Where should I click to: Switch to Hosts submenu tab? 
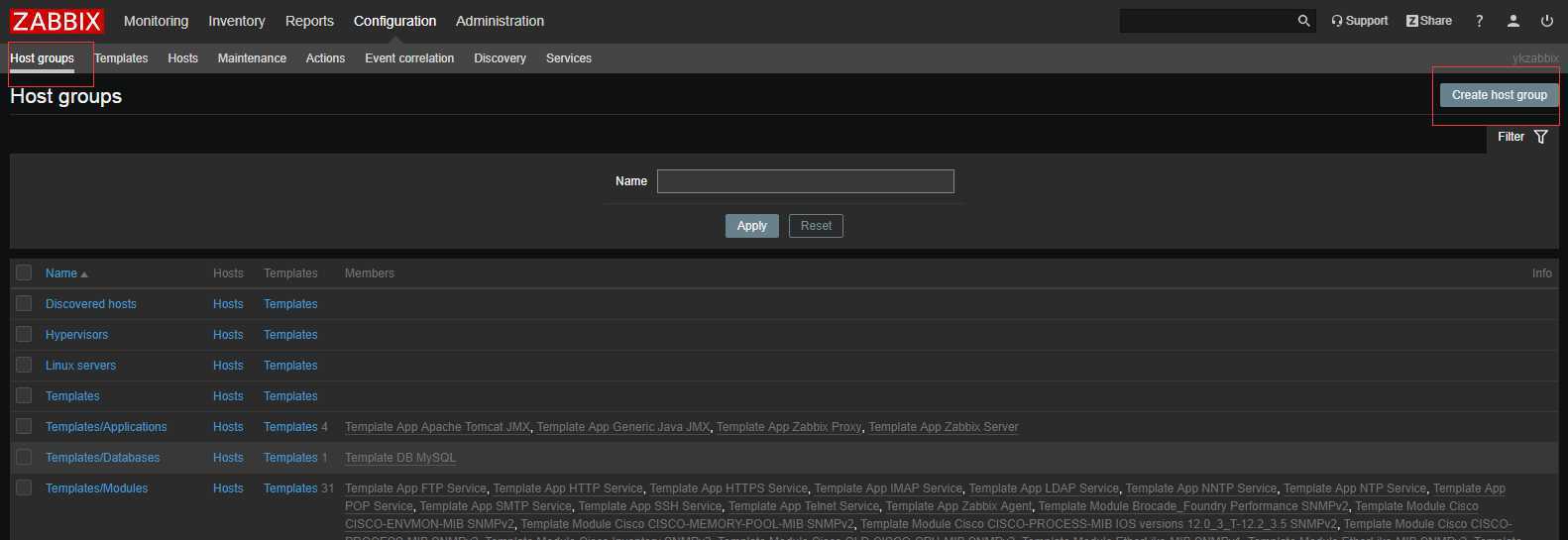click(182, 58)
